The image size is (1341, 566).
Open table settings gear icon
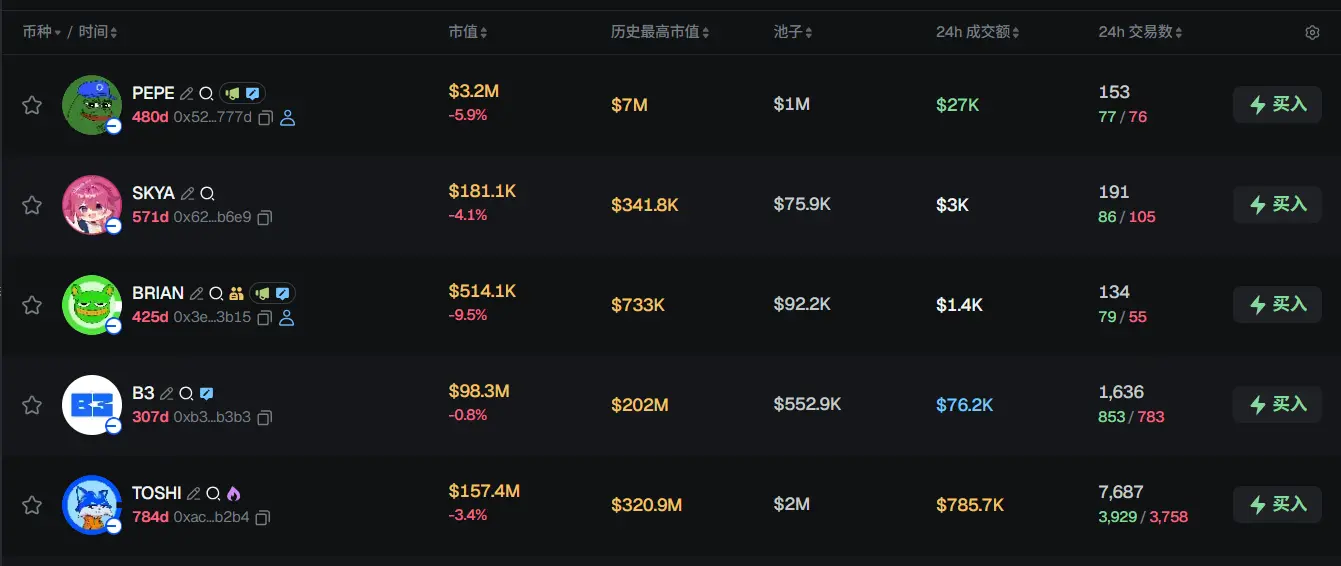coord(1312,33)
